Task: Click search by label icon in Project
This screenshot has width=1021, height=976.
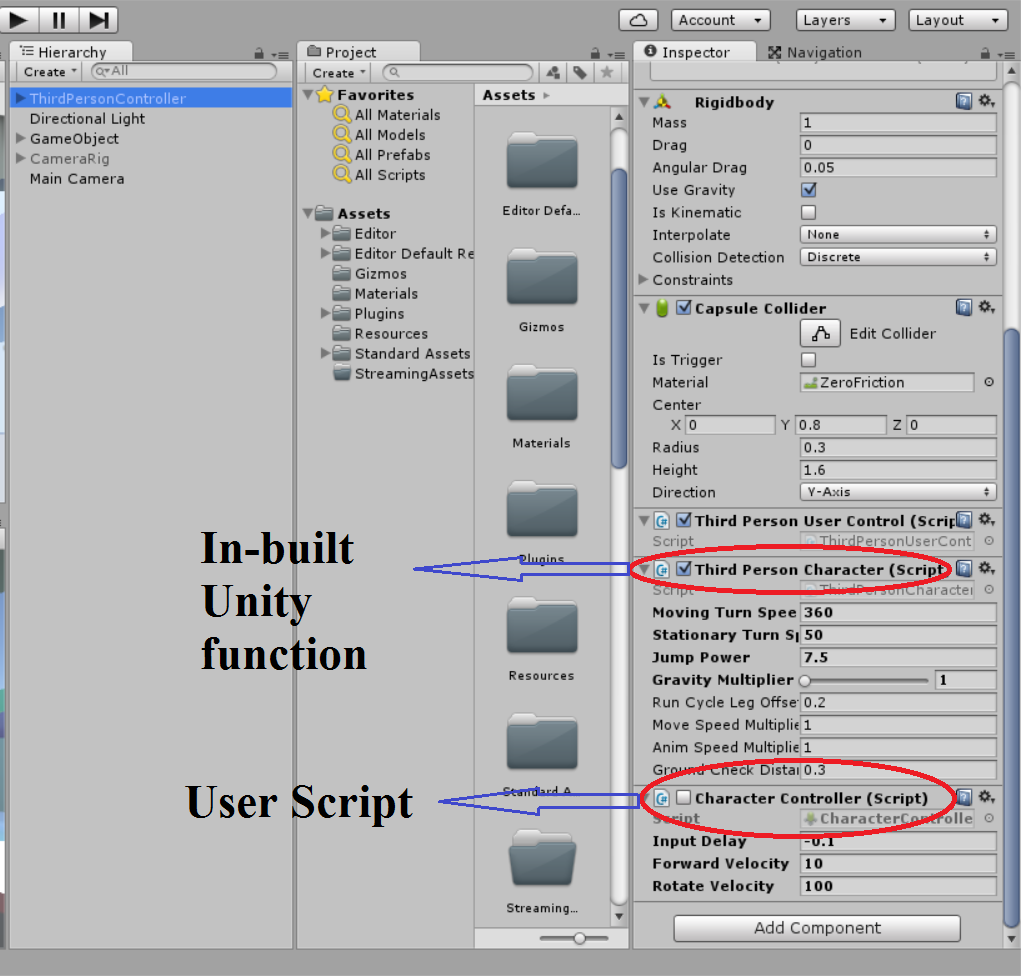Action: (579, 73)
